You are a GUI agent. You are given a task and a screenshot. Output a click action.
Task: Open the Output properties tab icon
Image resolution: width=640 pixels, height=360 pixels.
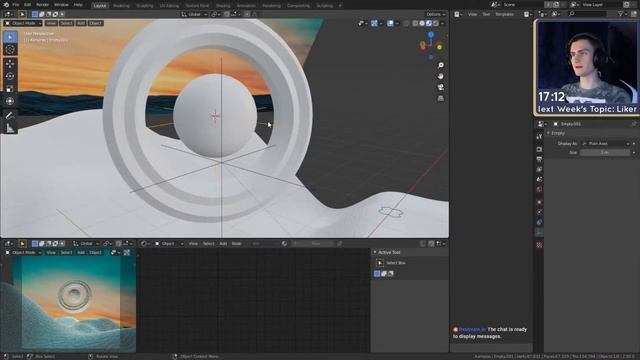(x=539, y=160)
